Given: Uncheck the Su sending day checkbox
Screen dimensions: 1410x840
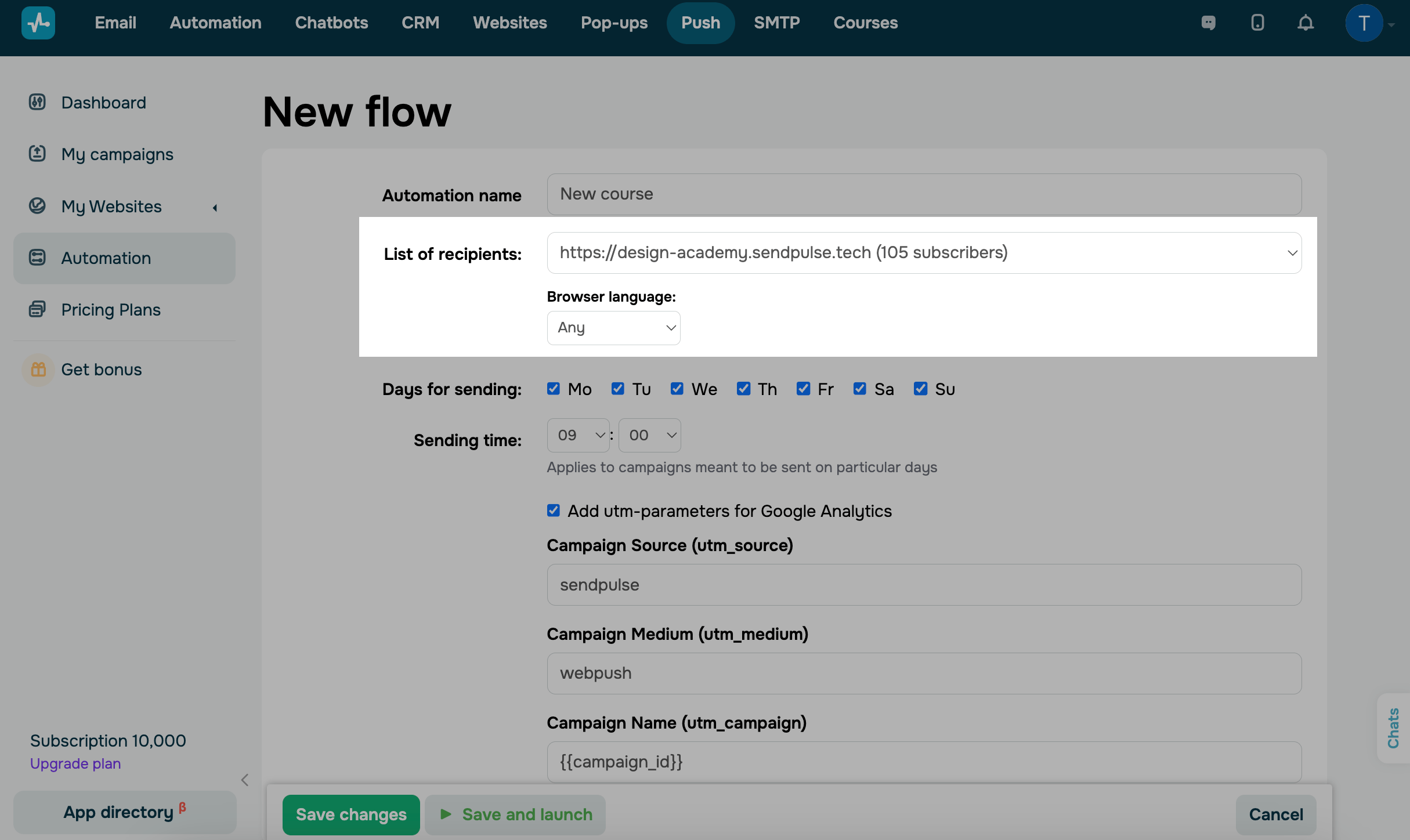Looking at the screenshot, I should [x=920, y=389].
